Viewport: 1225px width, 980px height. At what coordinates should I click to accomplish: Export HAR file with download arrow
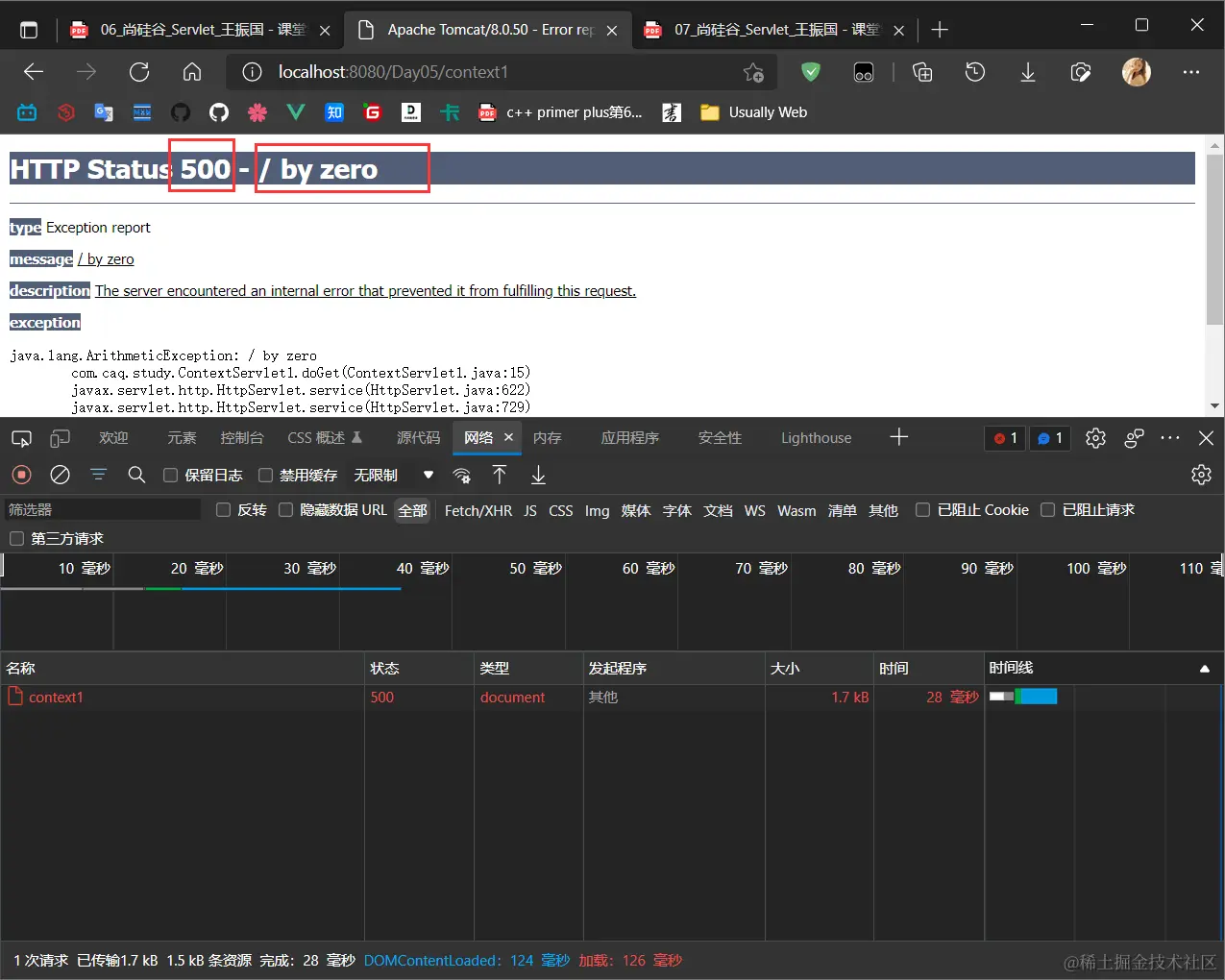[538, 475]
